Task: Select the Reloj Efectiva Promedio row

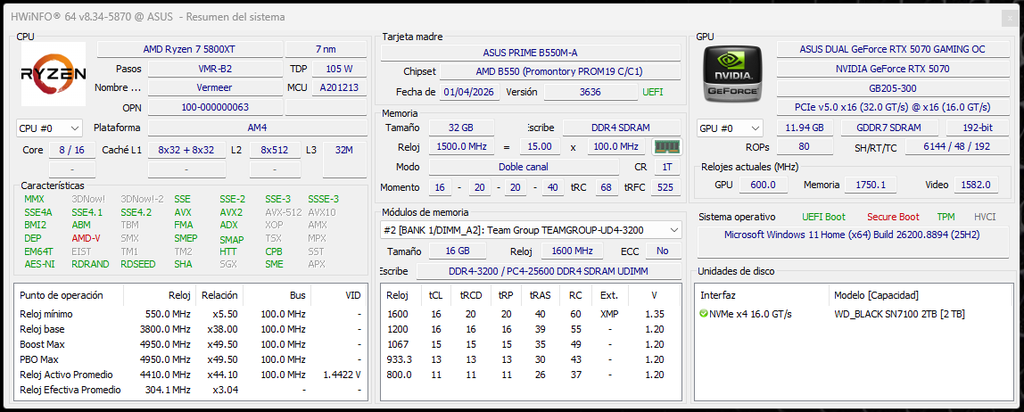Action: [190, 390]
